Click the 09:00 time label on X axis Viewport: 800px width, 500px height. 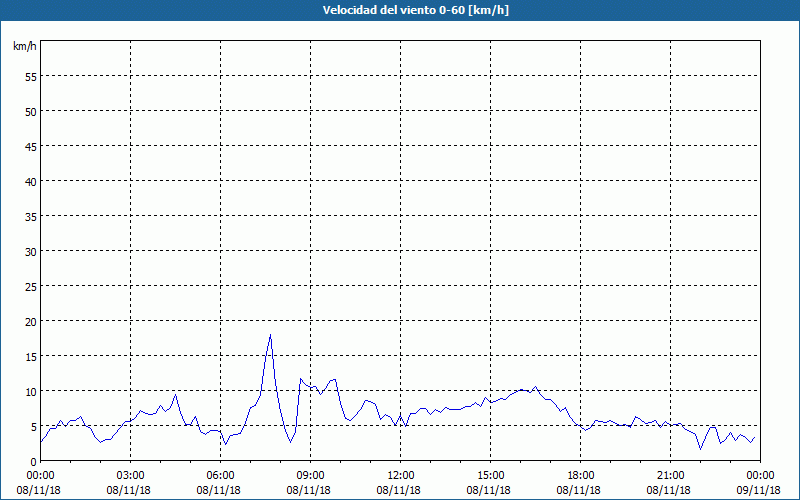(x=310, y=476)
